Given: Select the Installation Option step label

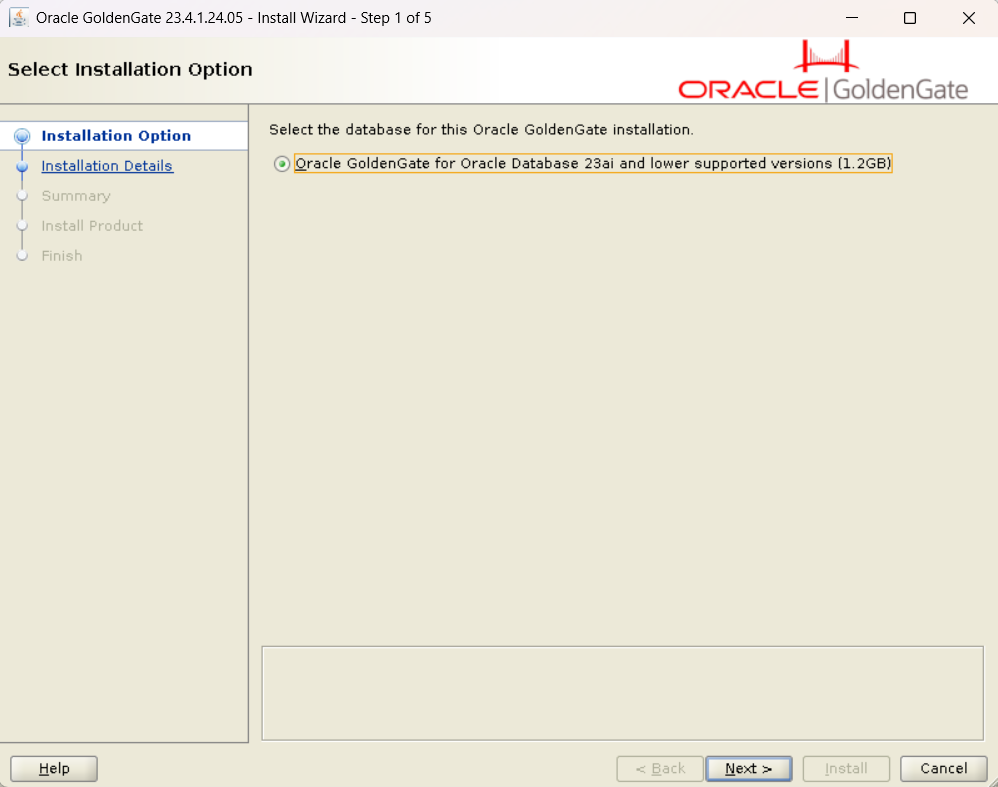Looking at the screenshot, I should point(116,136).
